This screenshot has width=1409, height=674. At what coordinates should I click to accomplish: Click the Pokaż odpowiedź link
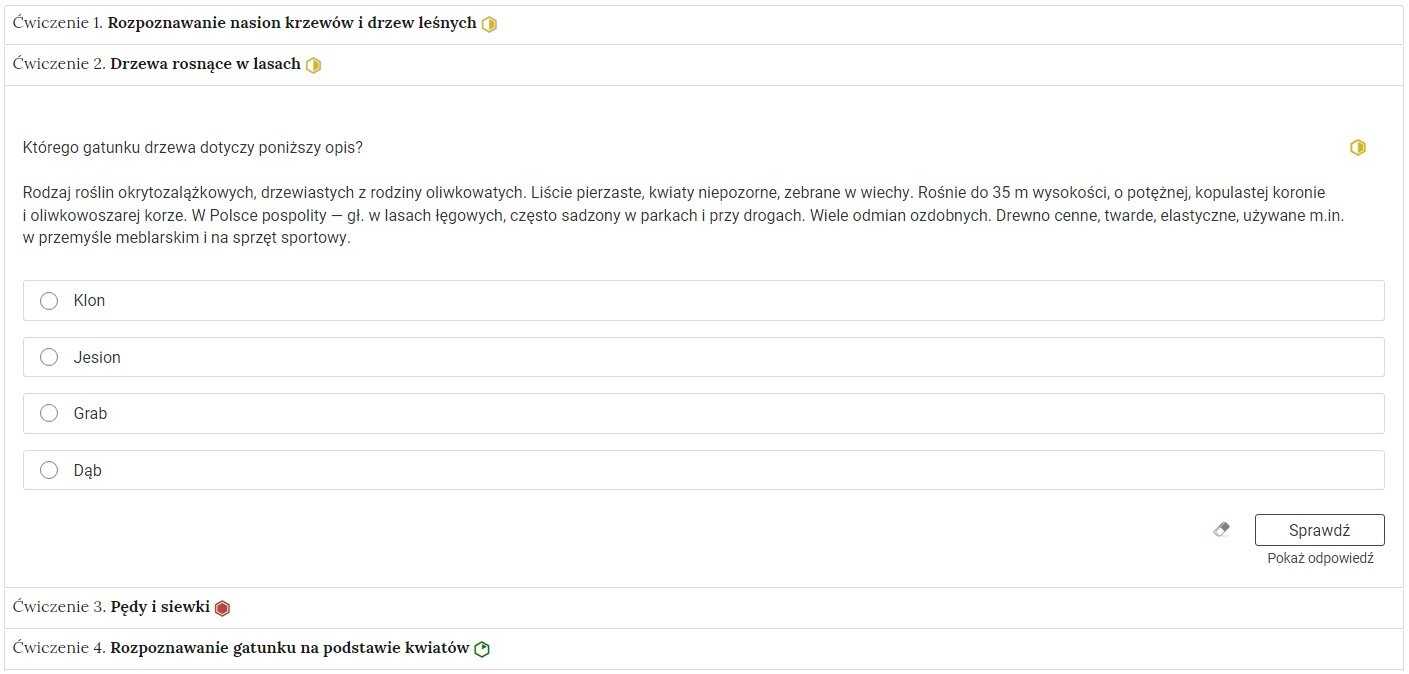click(x=1320, y=558)
